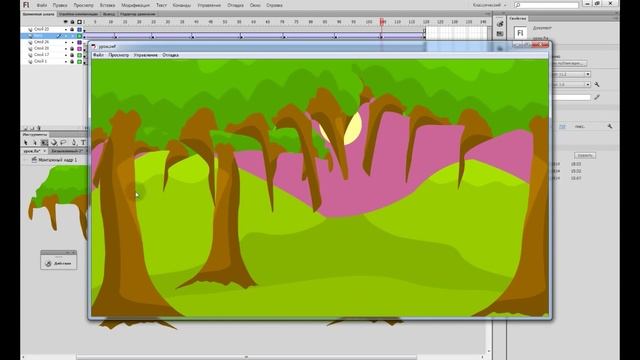Click the magenta outline color square of Слой 20
This screenshot has width=640, height=360.
click(79, 49)
